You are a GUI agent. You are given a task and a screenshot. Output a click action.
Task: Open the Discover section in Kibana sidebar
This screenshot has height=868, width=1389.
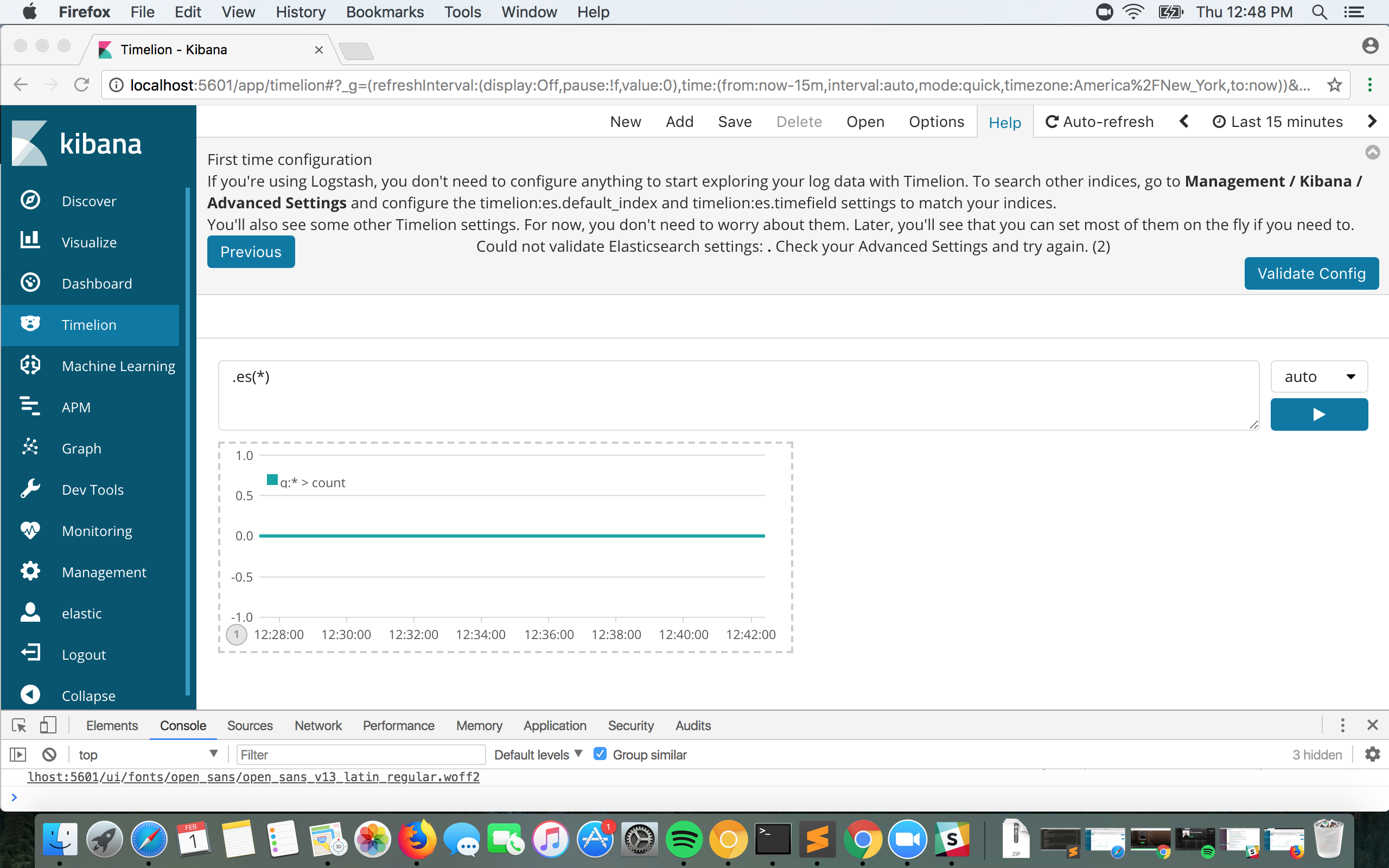[x=89, y=200]
